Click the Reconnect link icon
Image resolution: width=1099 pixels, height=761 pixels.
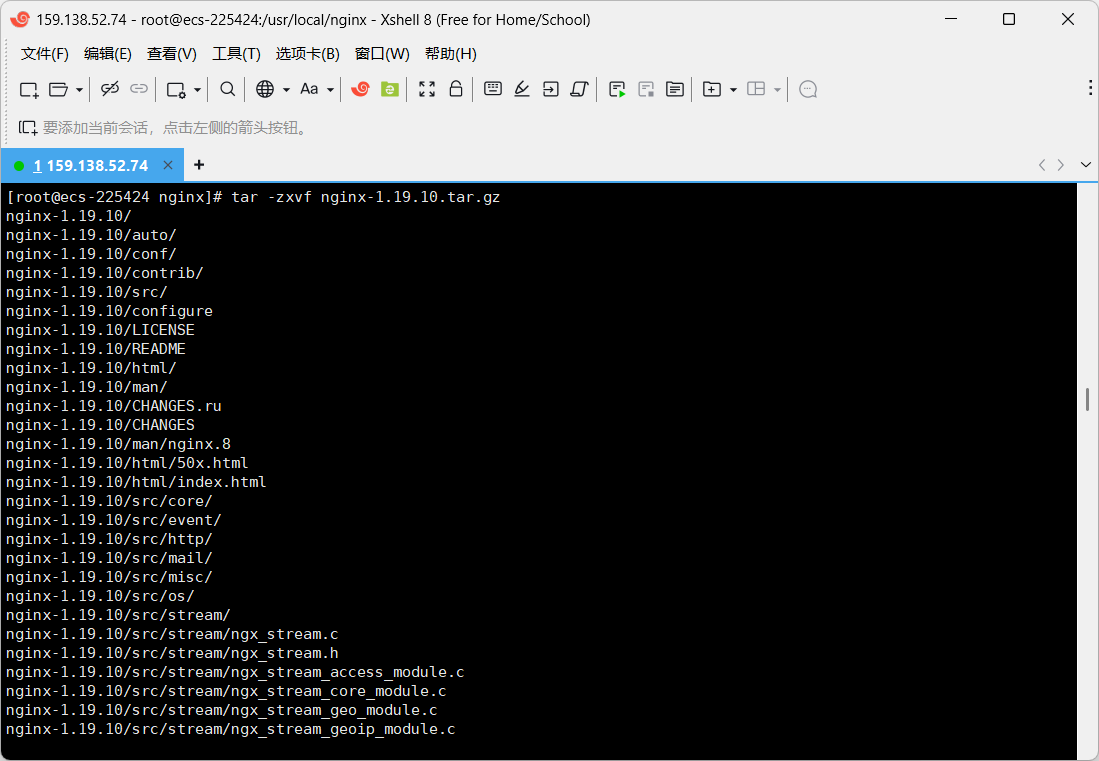click(139, 89)
